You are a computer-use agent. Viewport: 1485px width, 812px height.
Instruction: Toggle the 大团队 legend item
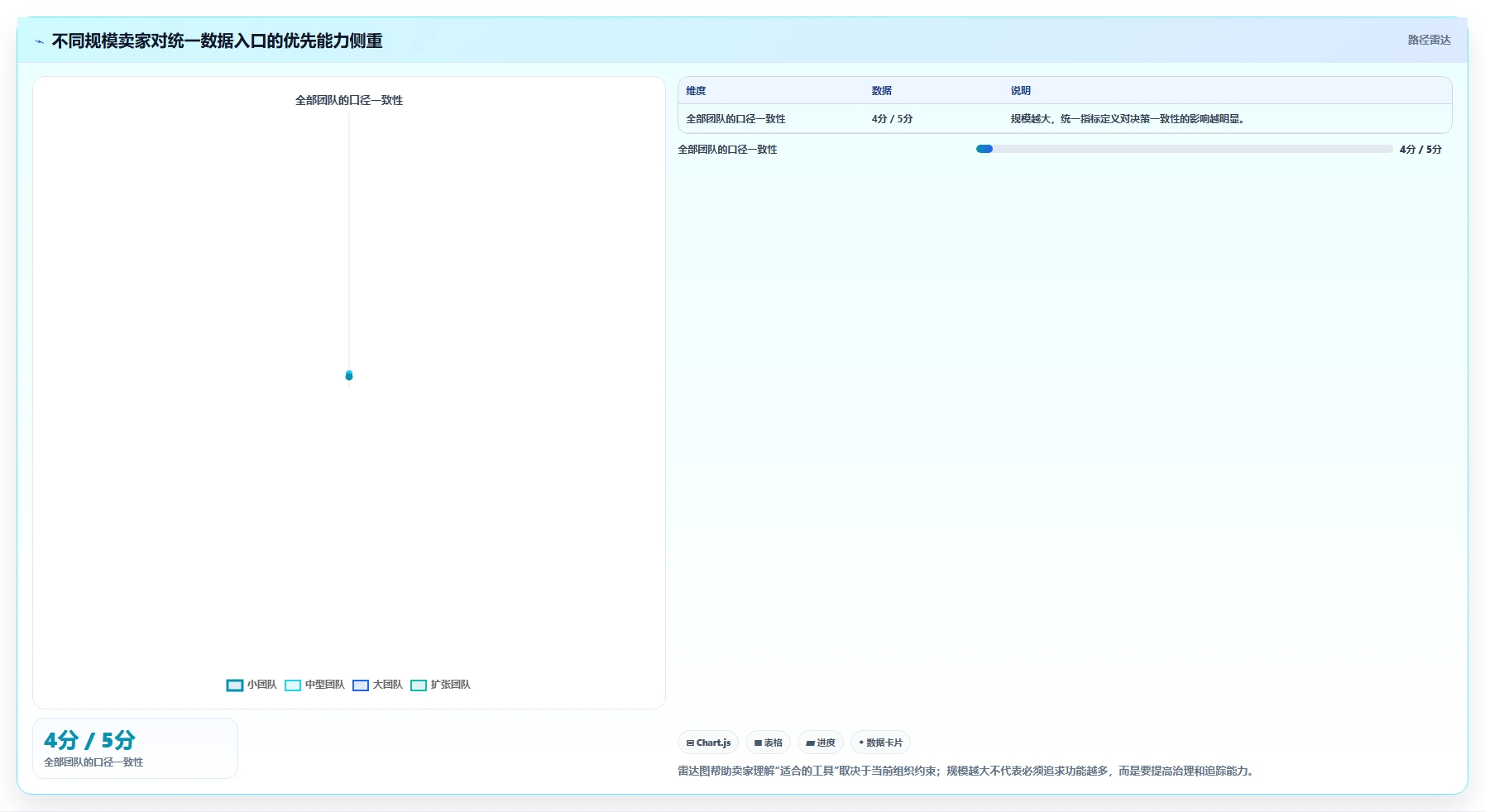click(x=377, y=685)
